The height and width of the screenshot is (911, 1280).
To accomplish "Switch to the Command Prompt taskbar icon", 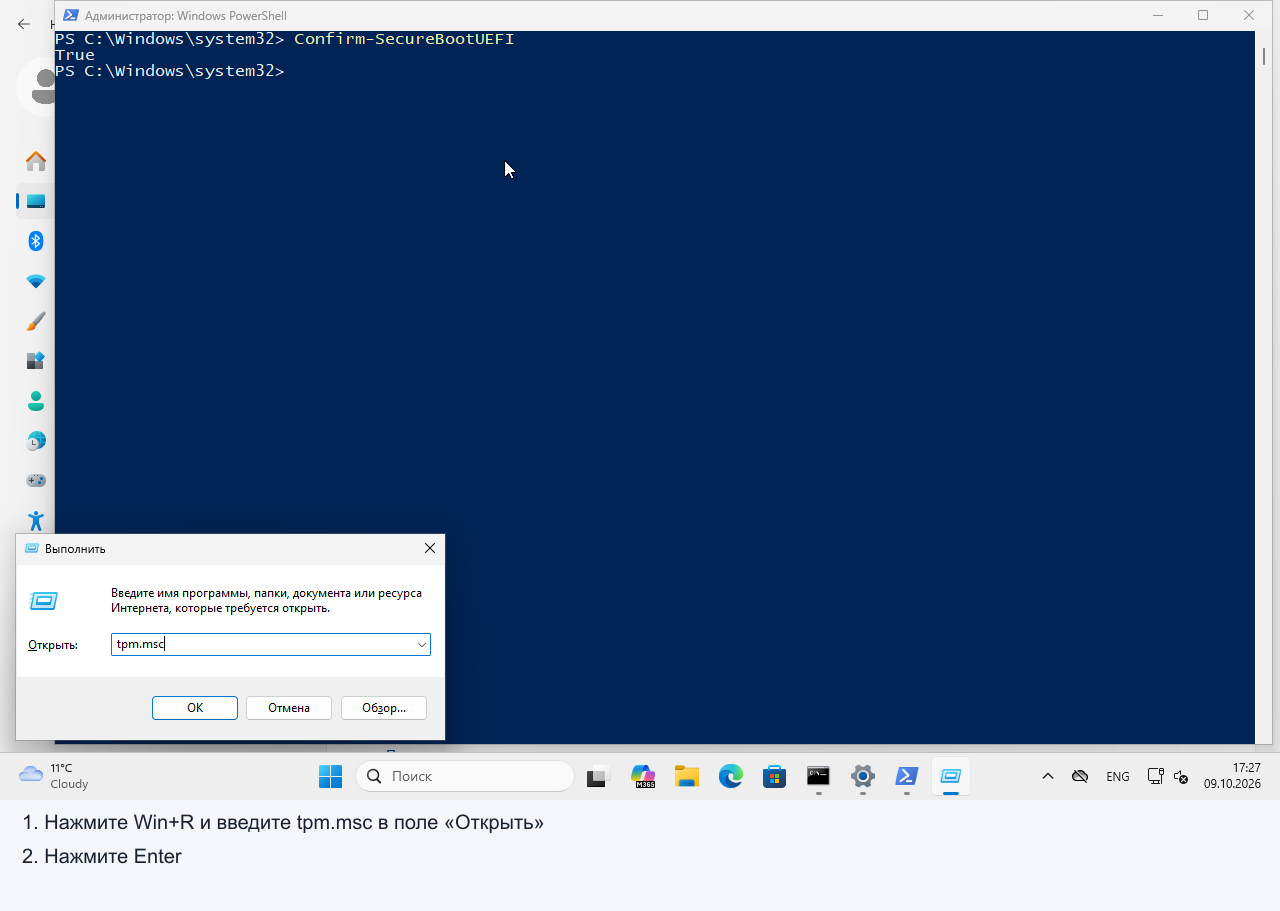I will pos(819,776).
